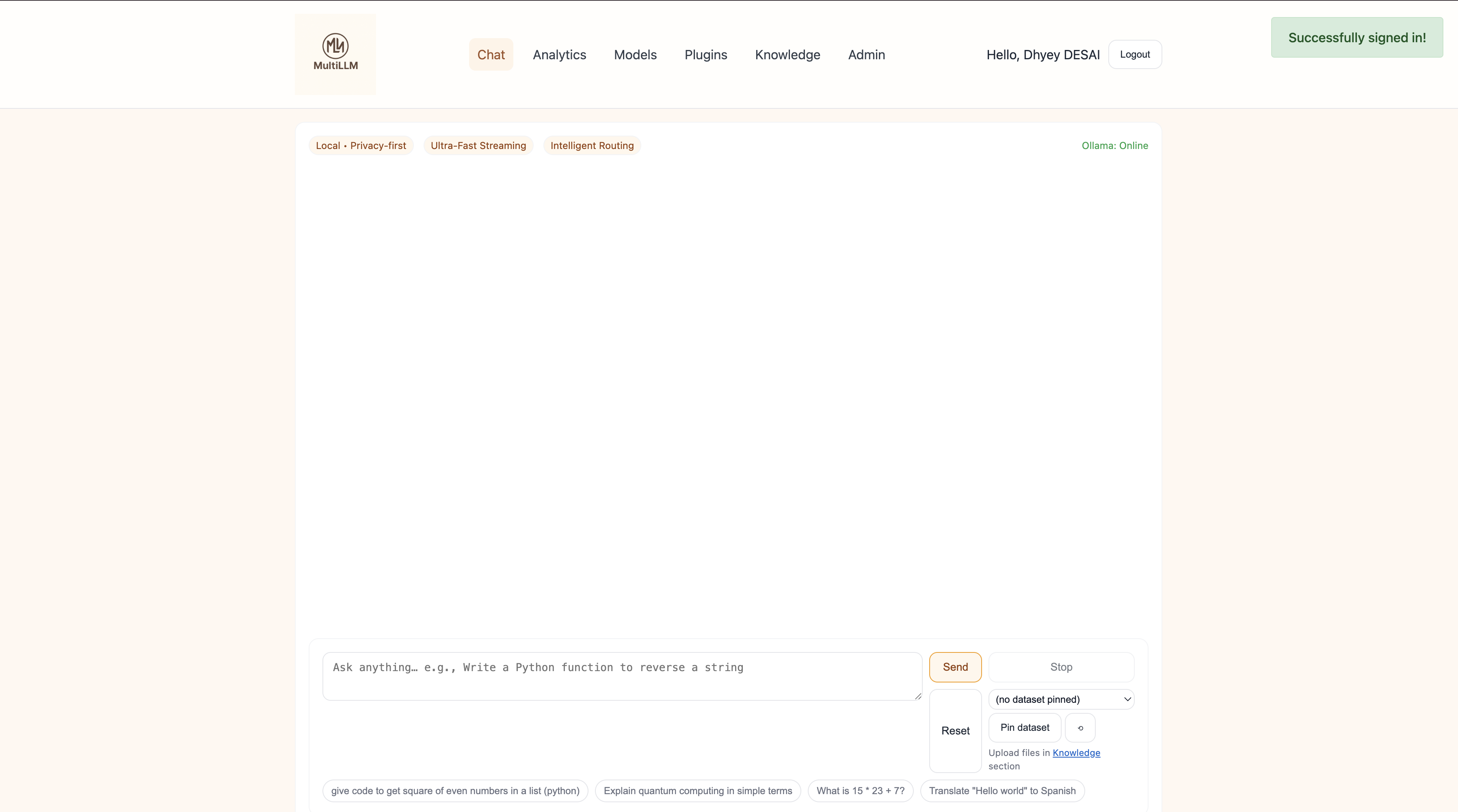Open the Admin page
The width and height of the screenshot is (1458, 812).
[x=866, y=55]
